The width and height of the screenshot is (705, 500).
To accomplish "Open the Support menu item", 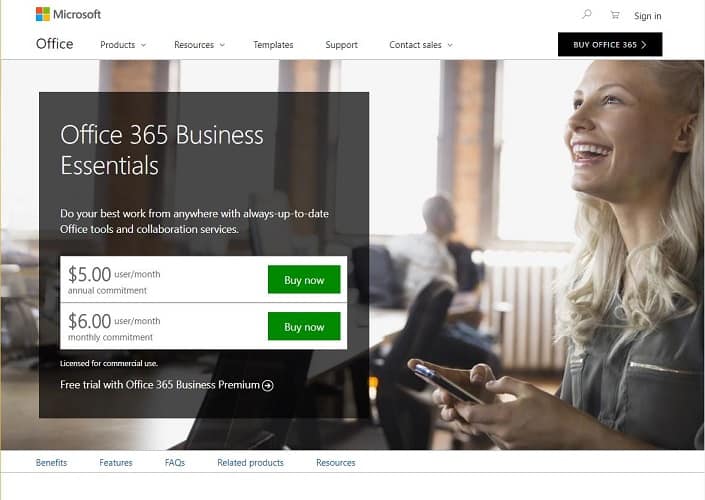I will click(341, 45).
